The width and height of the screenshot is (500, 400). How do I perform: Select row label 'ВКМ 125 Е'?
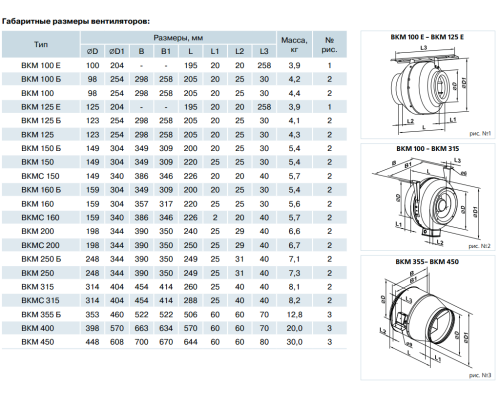pyautogui.click(x=41, y=107)
